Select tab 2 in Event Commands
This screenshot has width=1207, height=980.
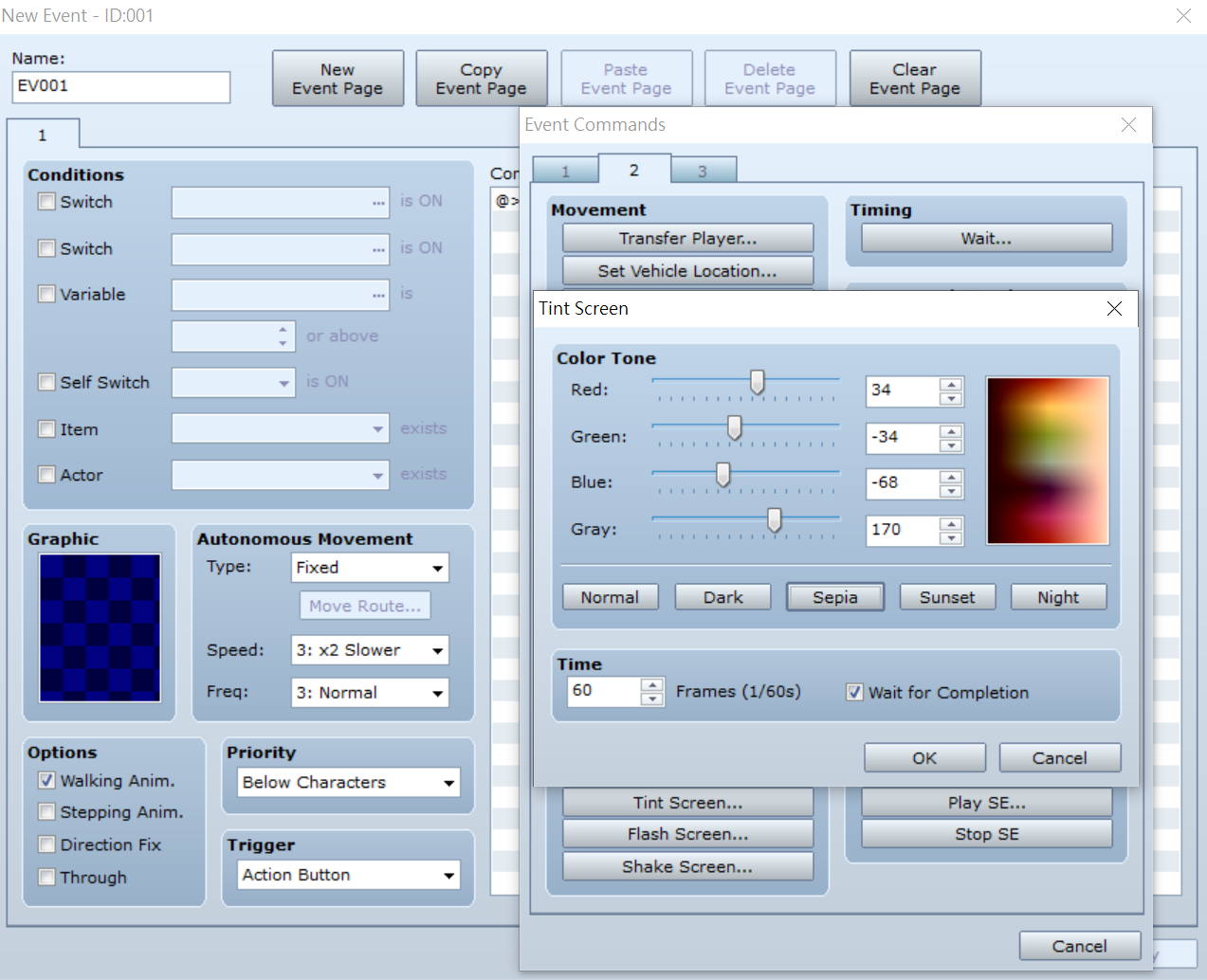tap(634, 169)
